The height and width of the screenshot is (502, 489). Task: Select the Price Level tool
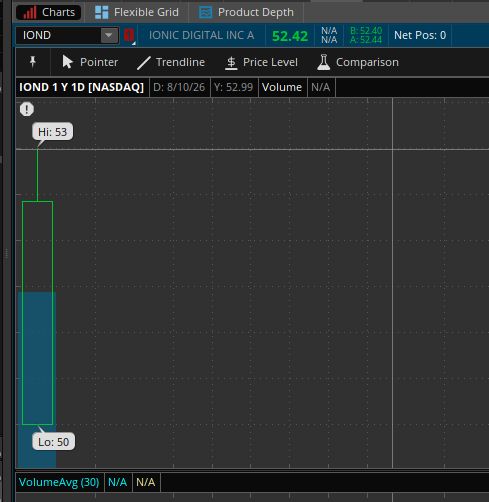(x=261, y=62)
